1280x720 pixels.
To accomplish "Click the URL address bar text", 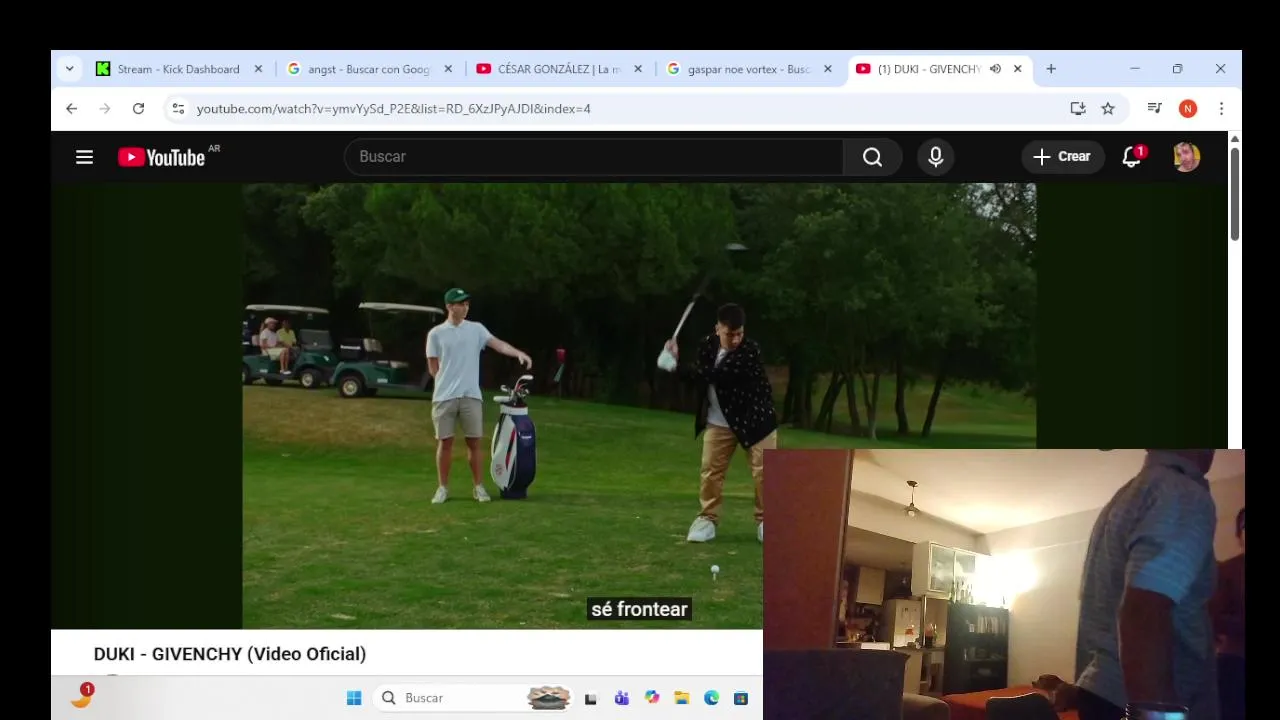I will click(x=394, y=108).
